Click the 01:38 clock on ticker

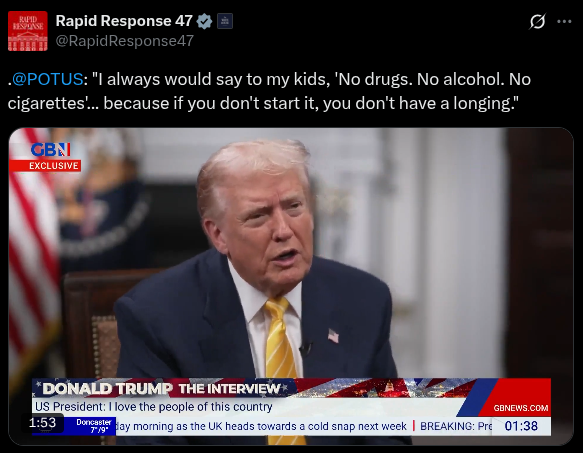(x=521, y=426)
